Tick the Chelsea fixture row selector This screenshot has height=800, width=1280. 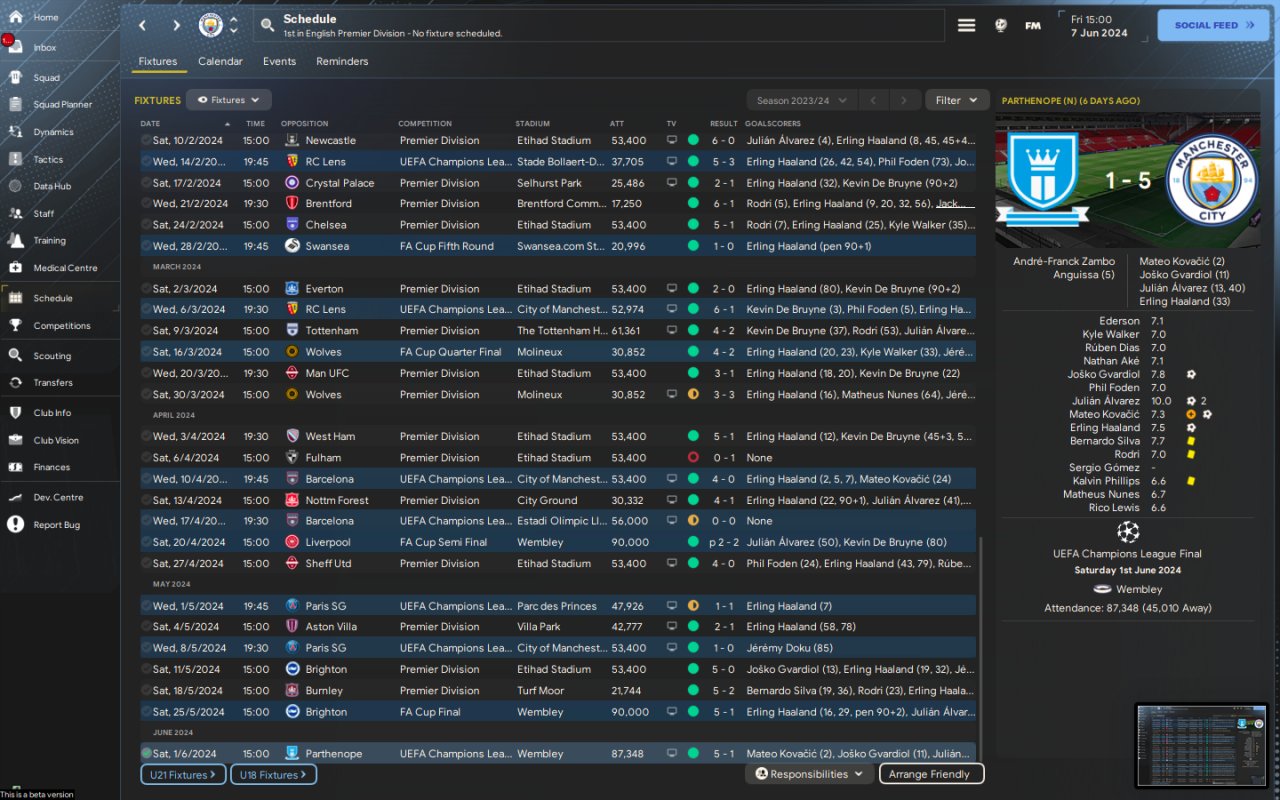coord(146,225)
